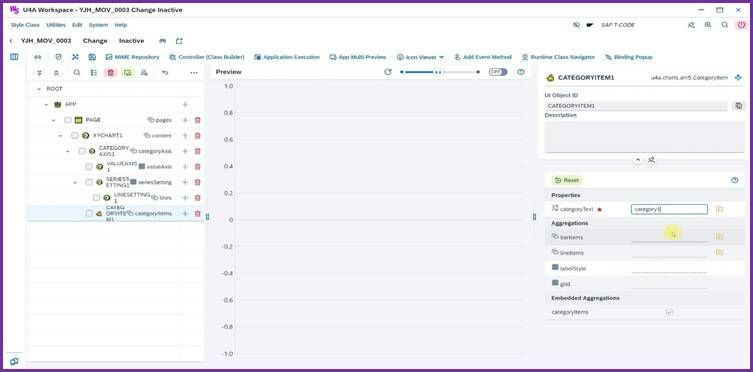The image size is (753, 372).
Task: Open the Style Class menu
Action: [25, 25]
